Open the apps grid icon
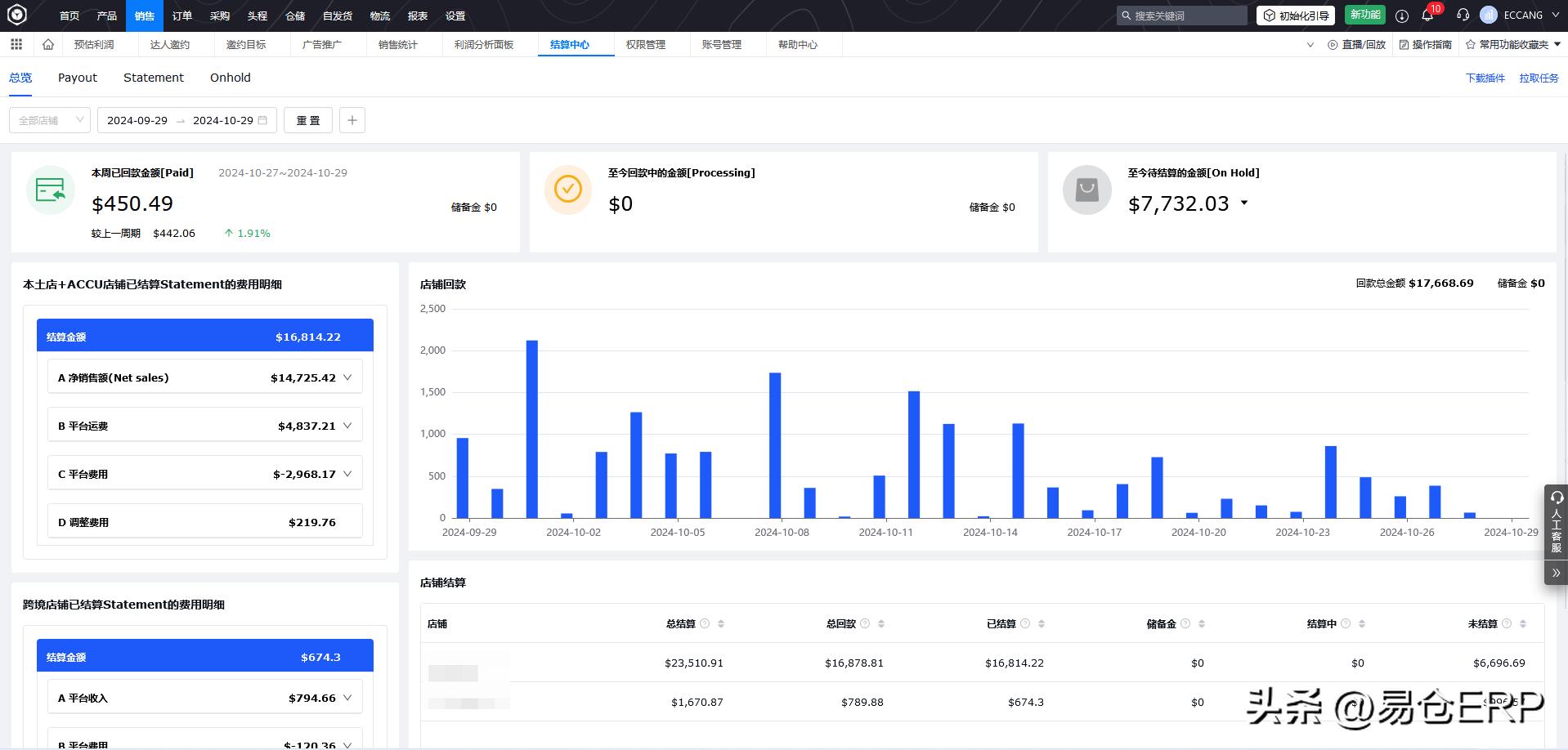The width and height of the screenshot is (1568, 750). pyautogui.click(x=16, y=44)
